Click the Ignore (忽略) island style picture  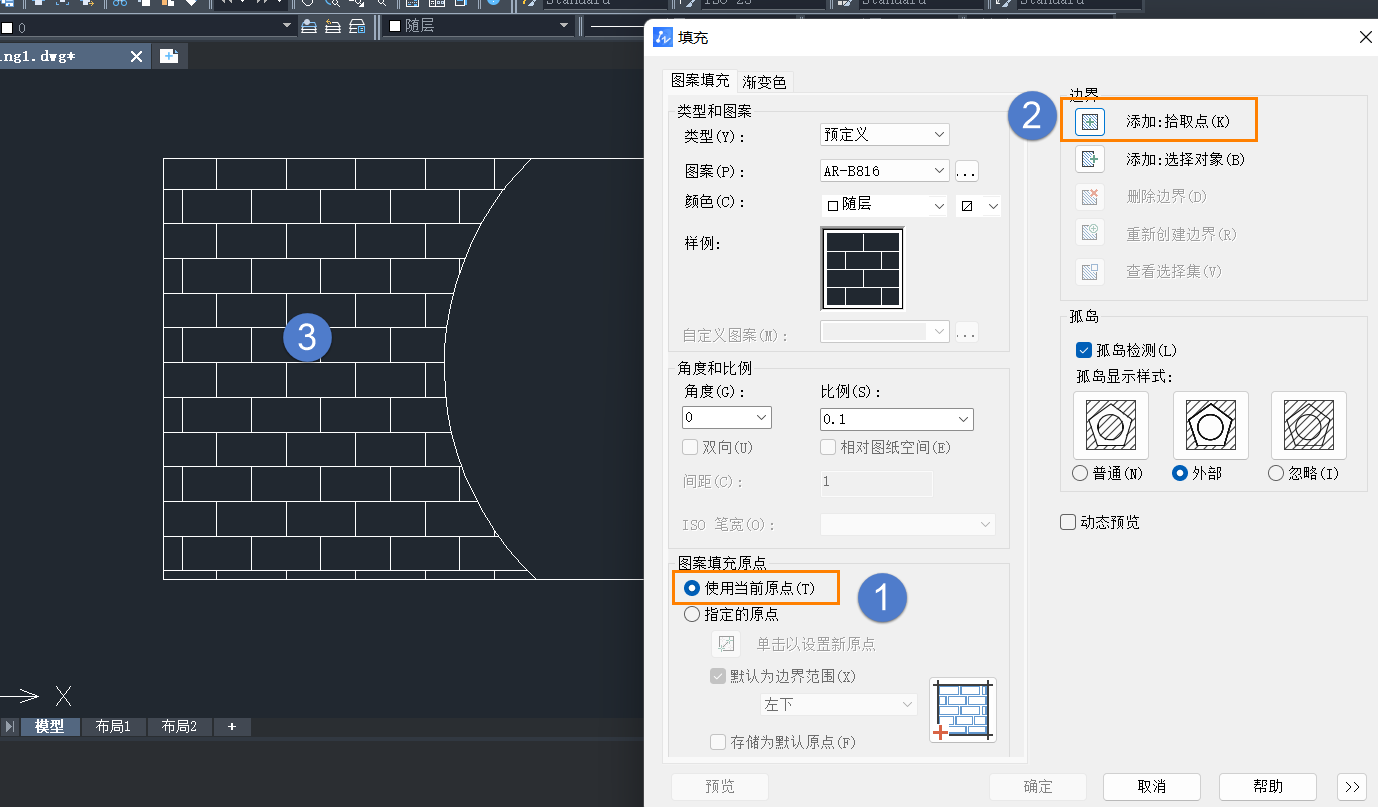pos(1308,426)
